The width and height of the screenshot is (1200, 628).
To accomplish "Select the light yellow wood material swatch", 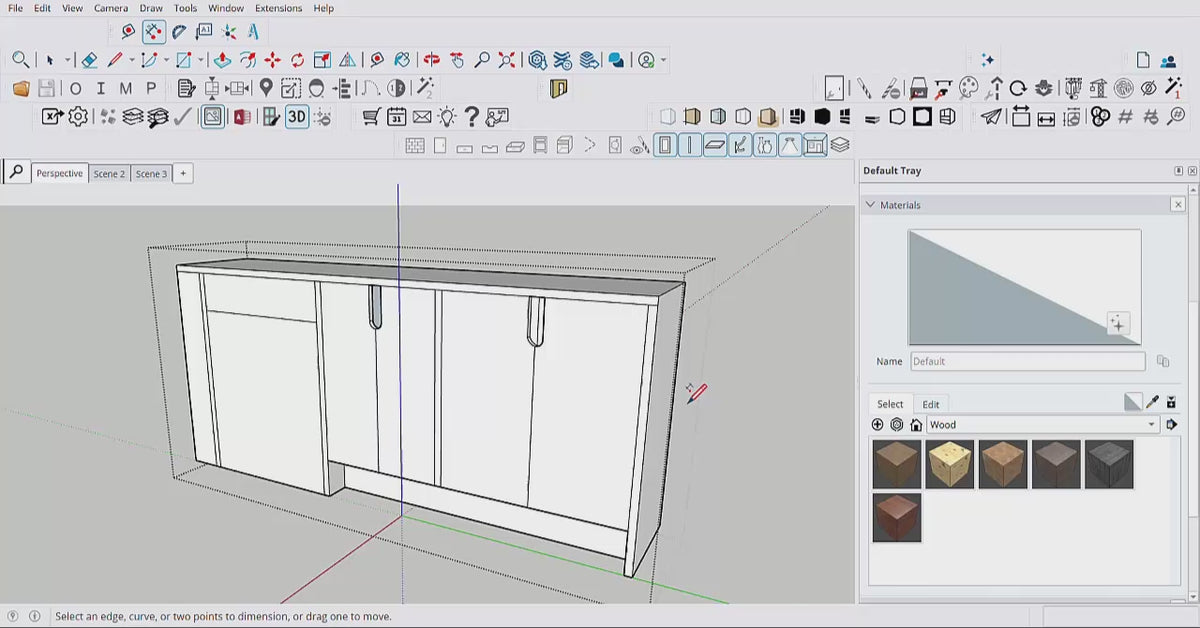I will [x=950, y=464].
